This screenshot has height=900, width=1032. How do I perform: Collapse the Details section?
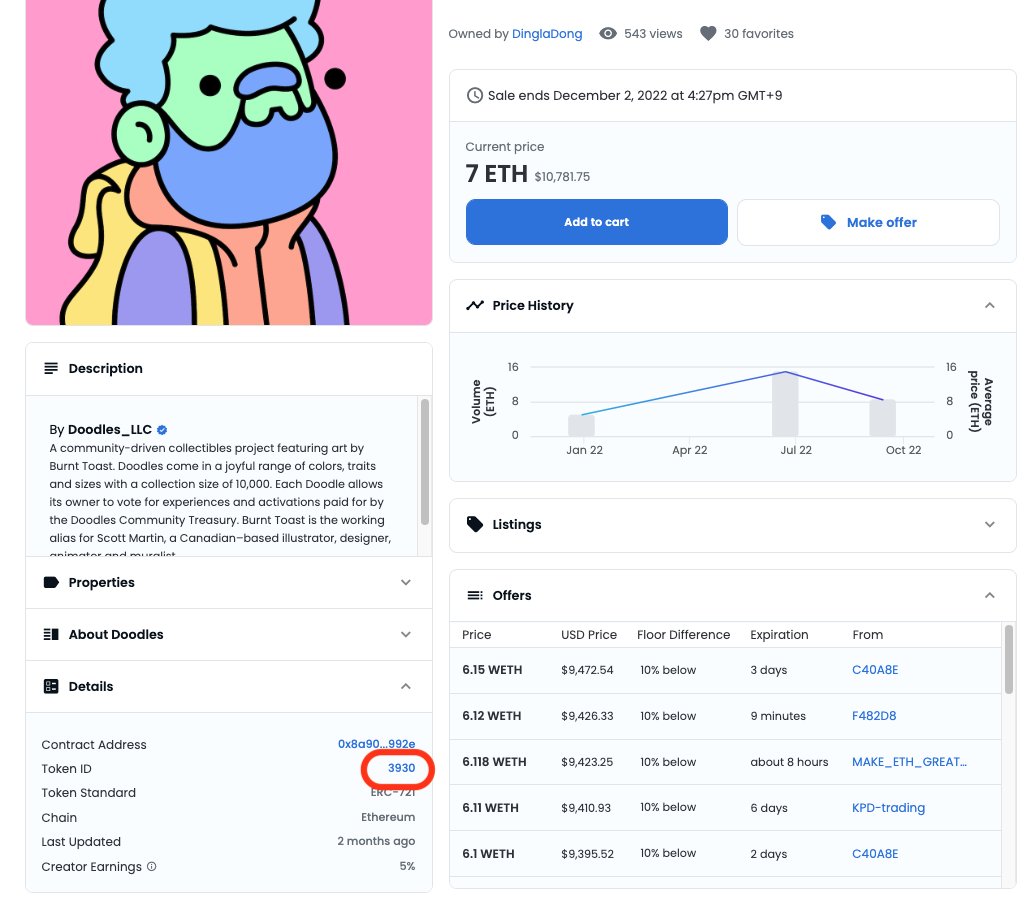point(405,686)
